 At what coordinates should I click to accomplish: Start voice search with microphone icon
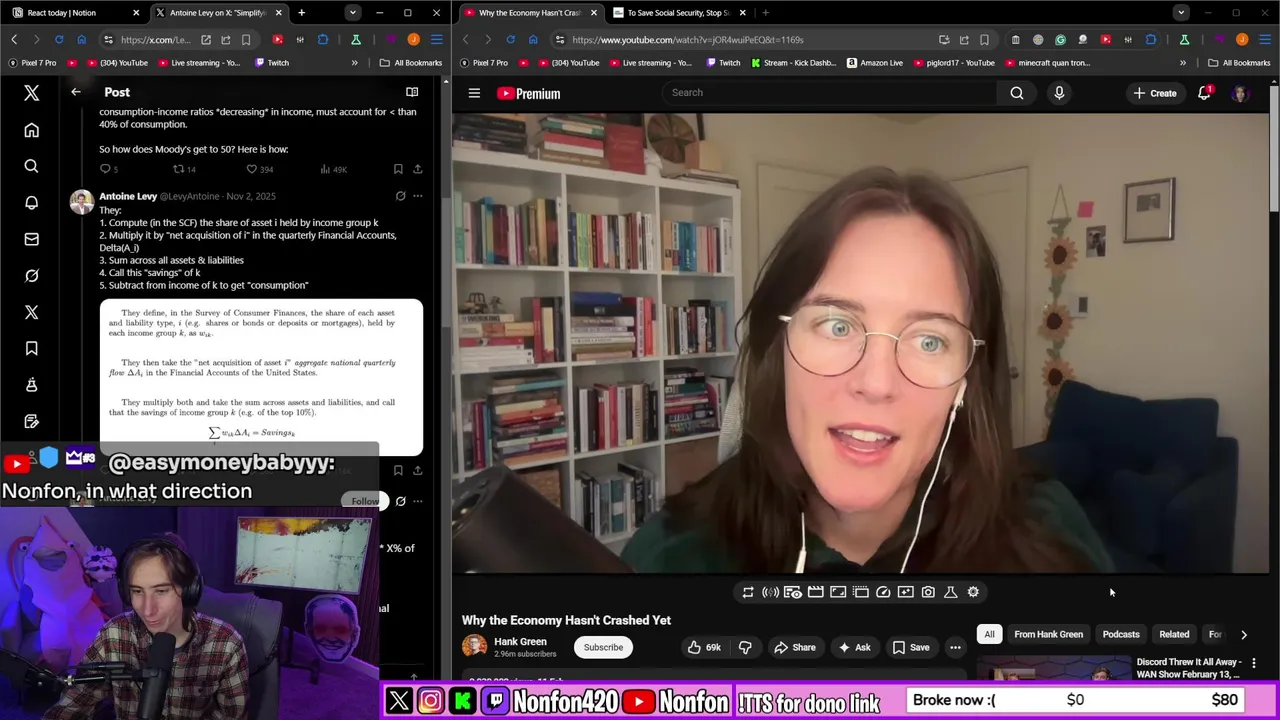tap(1059, 93)
